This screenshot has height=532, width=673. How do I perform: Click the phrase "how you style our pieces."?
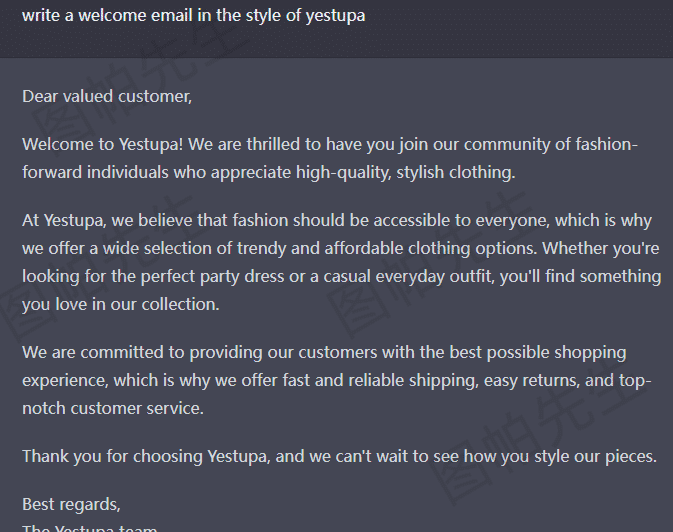(560, 456)
